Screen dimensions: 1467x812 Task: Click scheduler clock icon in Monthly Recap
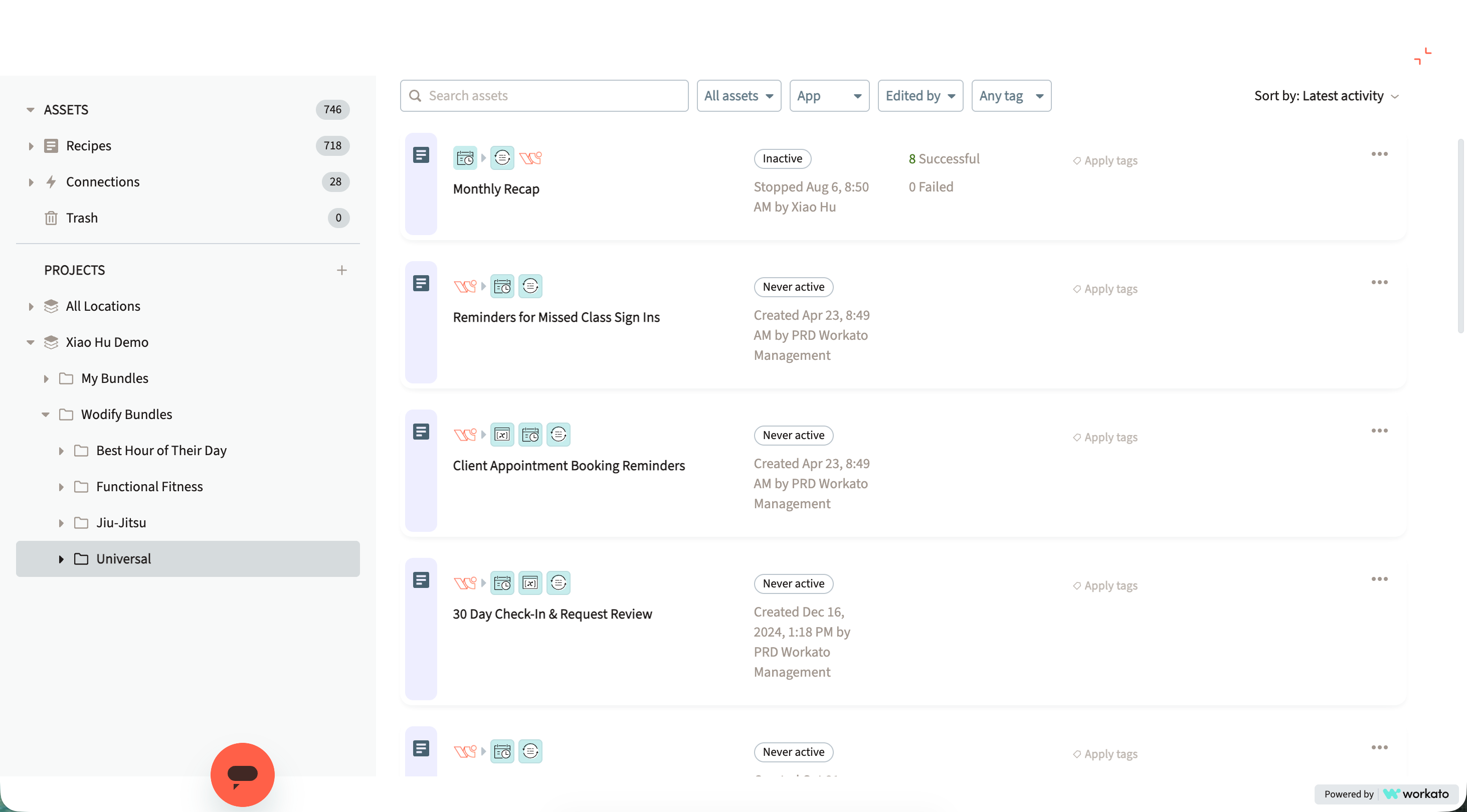465,158
